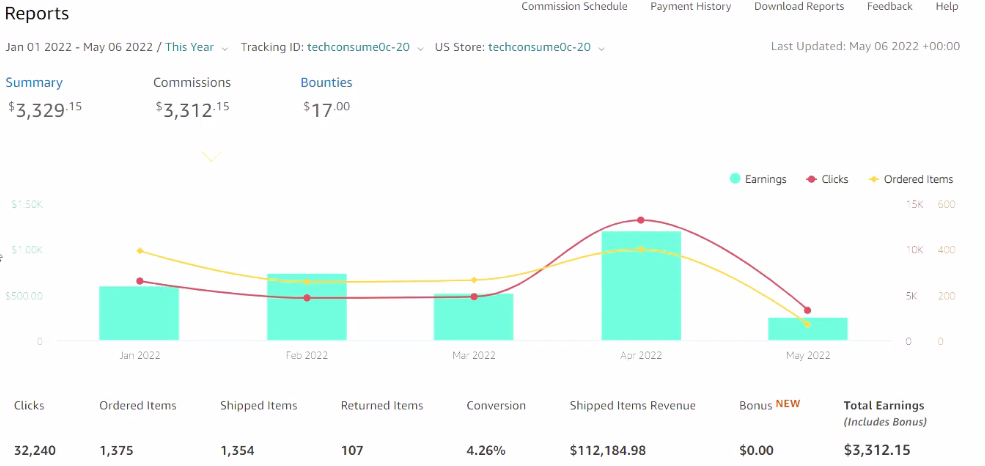Switch to the Commissions tab
Viewport: 985px width, 466px height.
pos(192,82)
